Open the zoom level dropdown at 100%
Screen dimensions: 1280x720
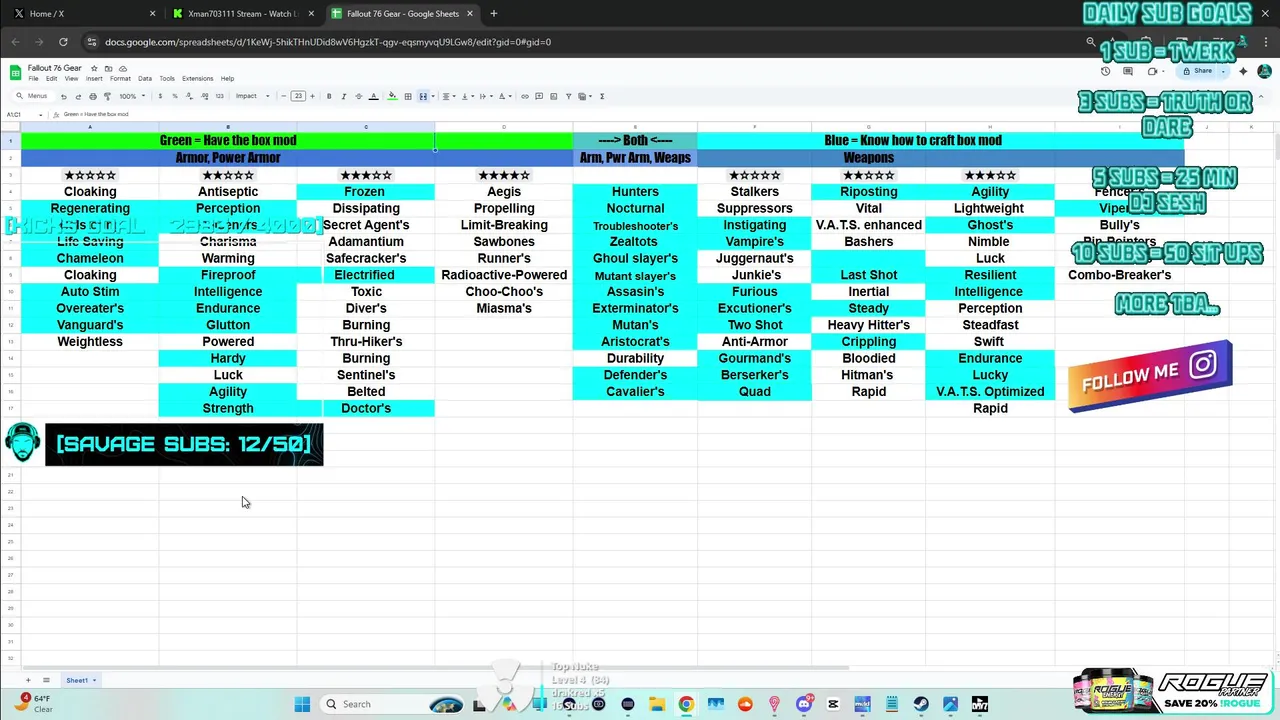tap(132, 96)
